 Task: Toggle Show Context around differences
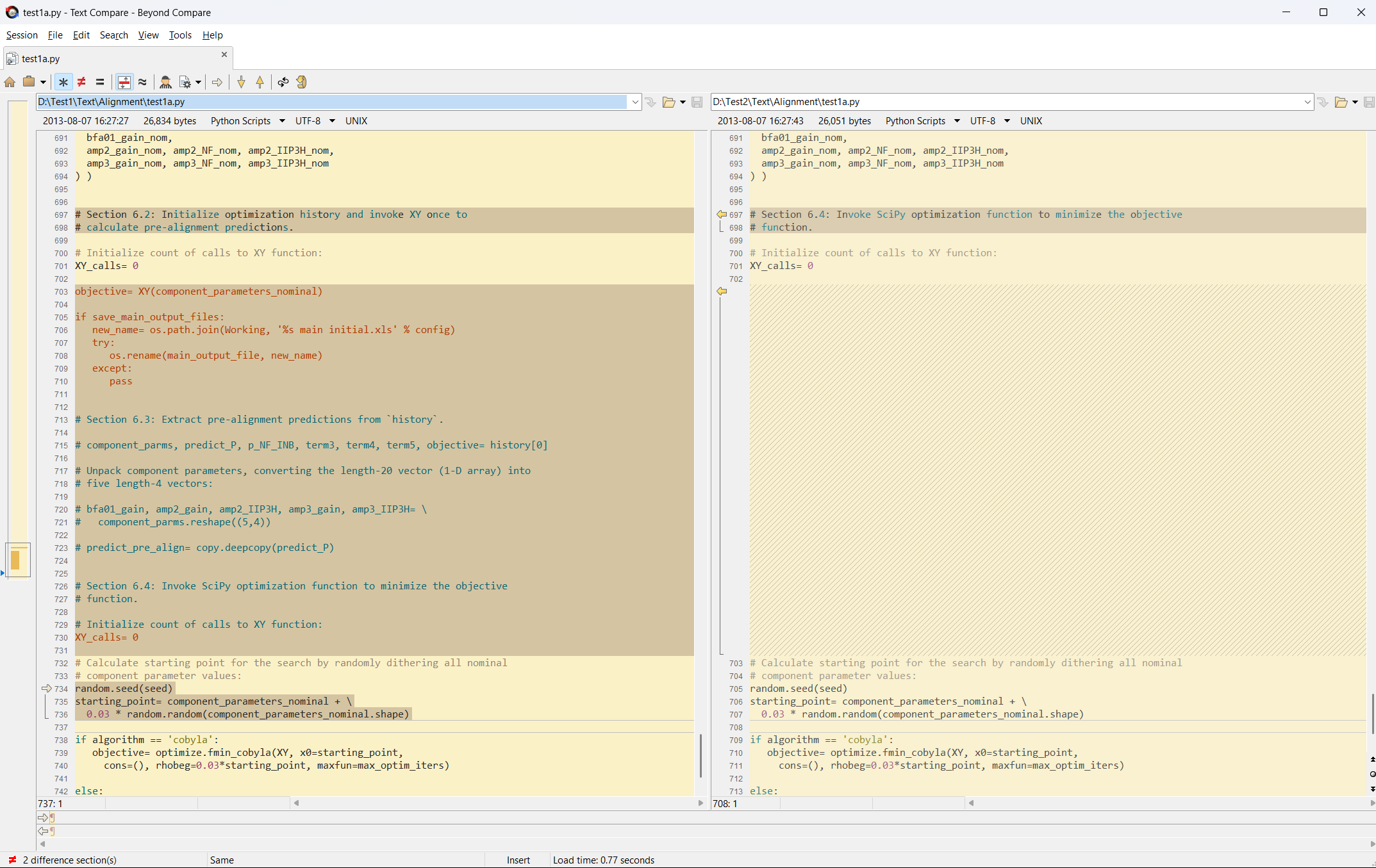click(x=124, y=82)
